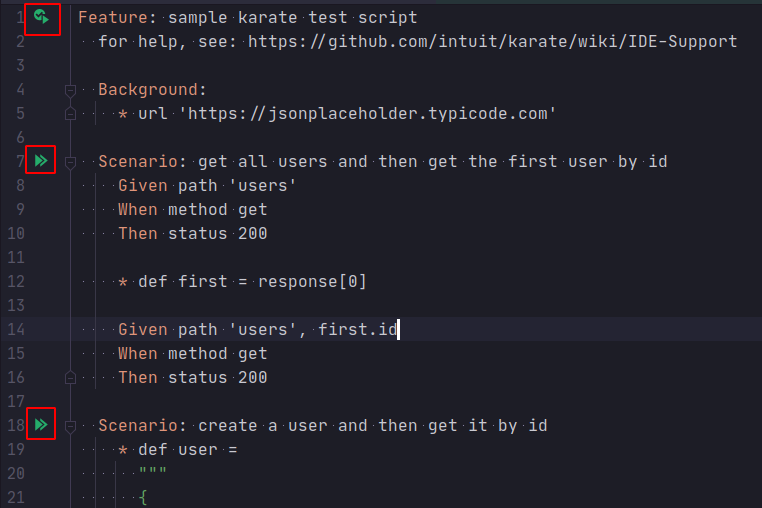Screen dimensions: 762x508
Task: Run the 'create a user' scenario gutter icon
Action: tap(41, 425)
